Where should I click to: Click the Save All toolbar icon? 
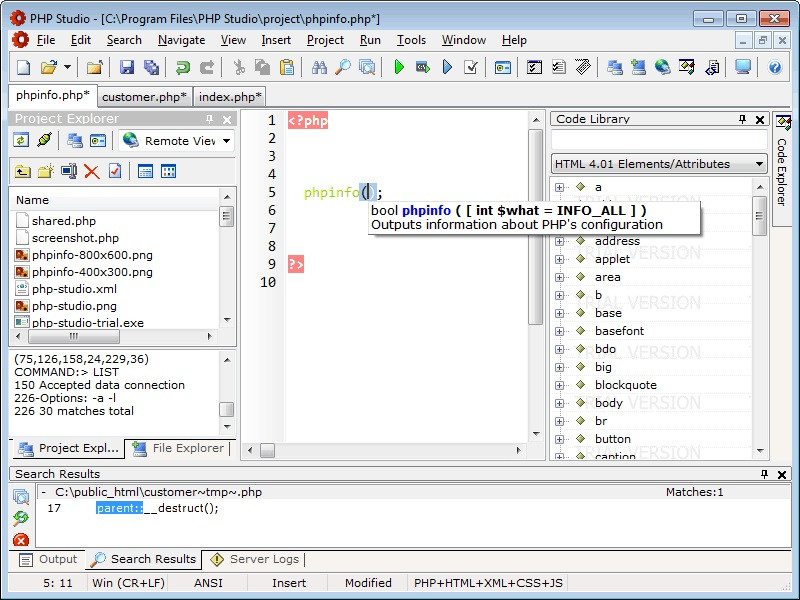click(152, 67)
